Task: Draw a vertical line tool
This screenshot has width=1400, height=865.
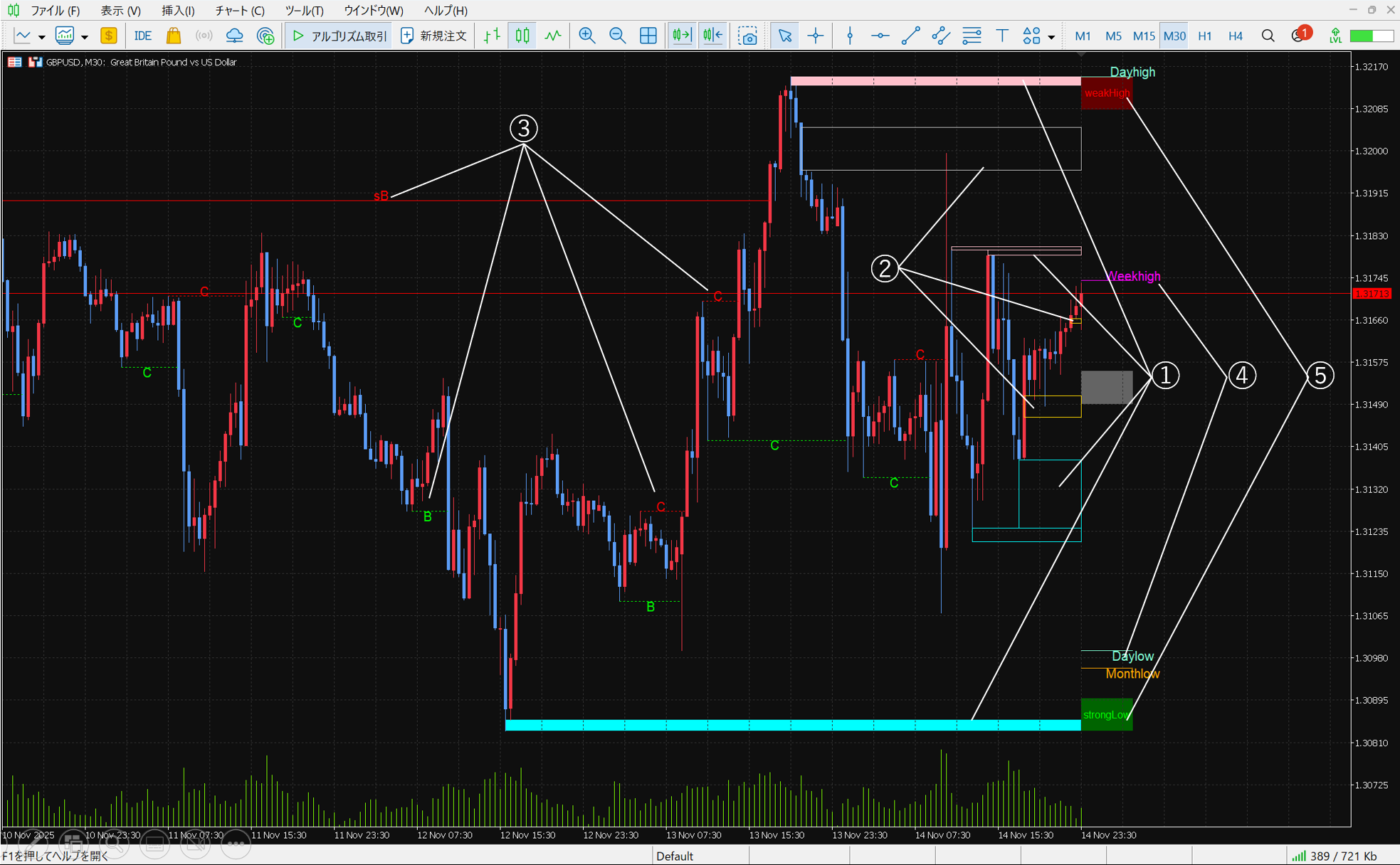Action: [849, 36]
